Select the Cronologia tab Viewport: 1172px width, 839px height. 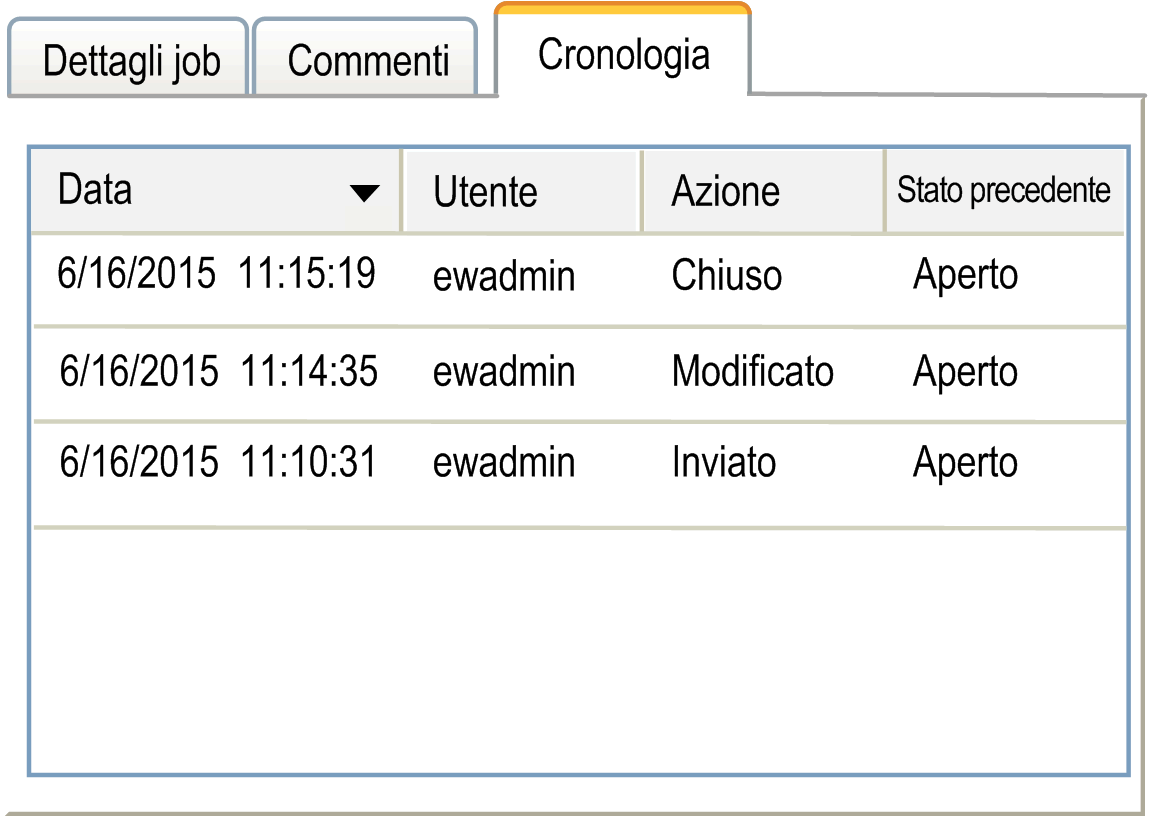tap(623, 54)
